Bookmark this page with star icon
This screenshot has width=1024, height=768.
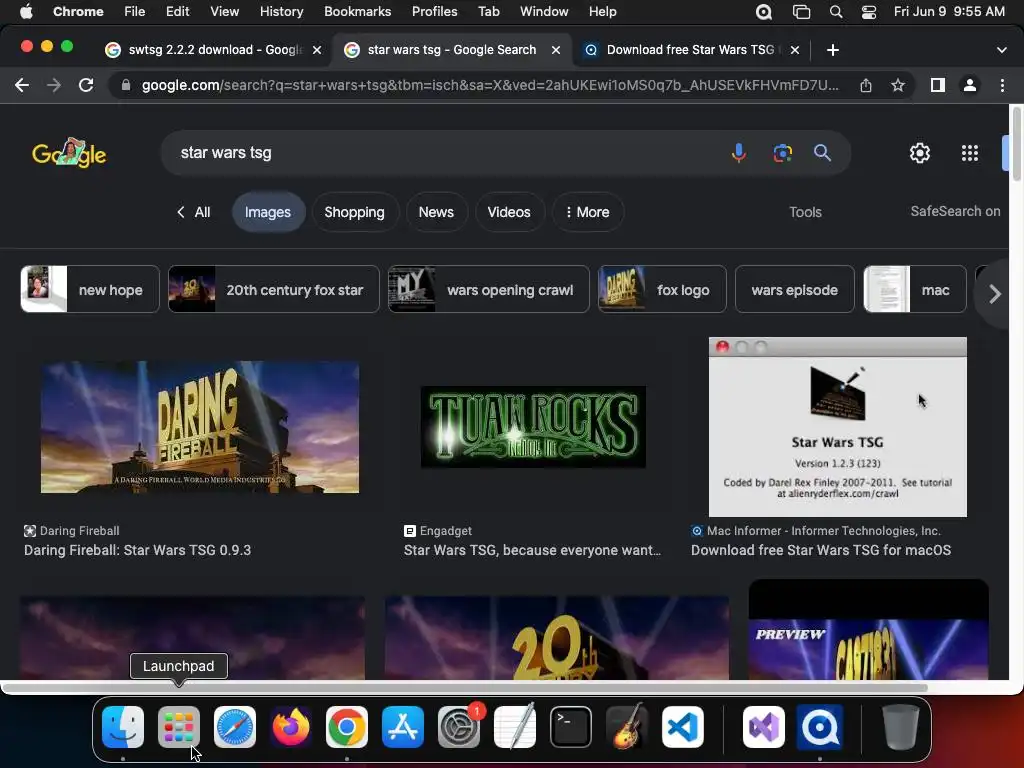[x=898, y=85]
